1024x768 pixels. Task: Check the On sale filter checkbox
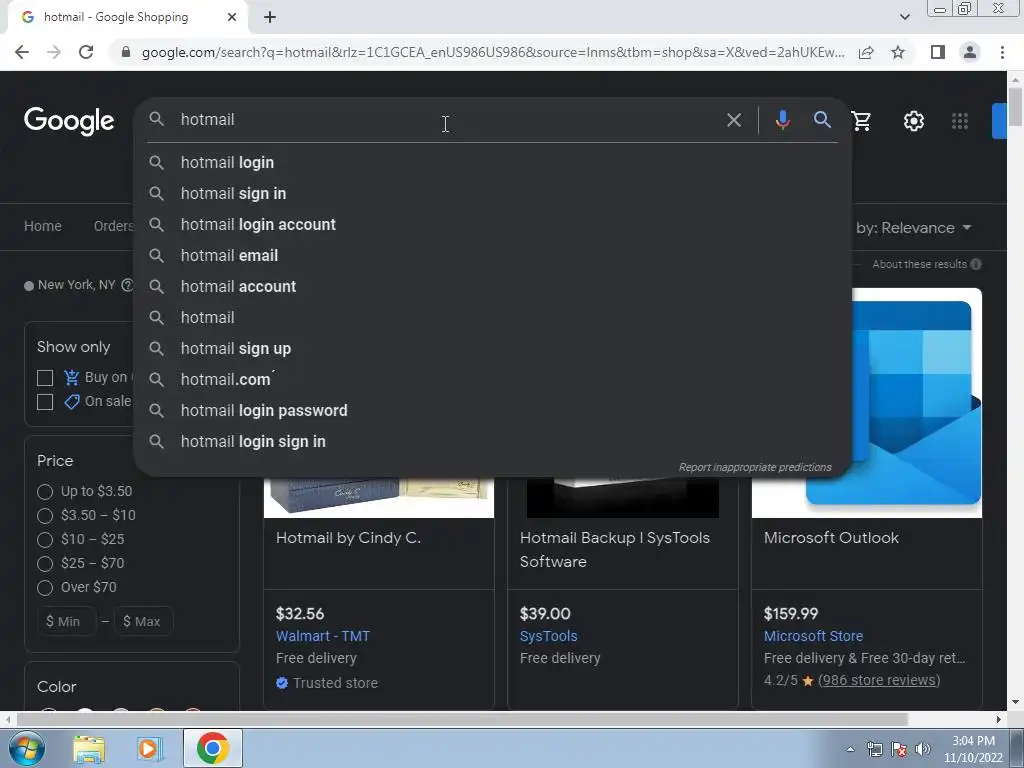44,402
